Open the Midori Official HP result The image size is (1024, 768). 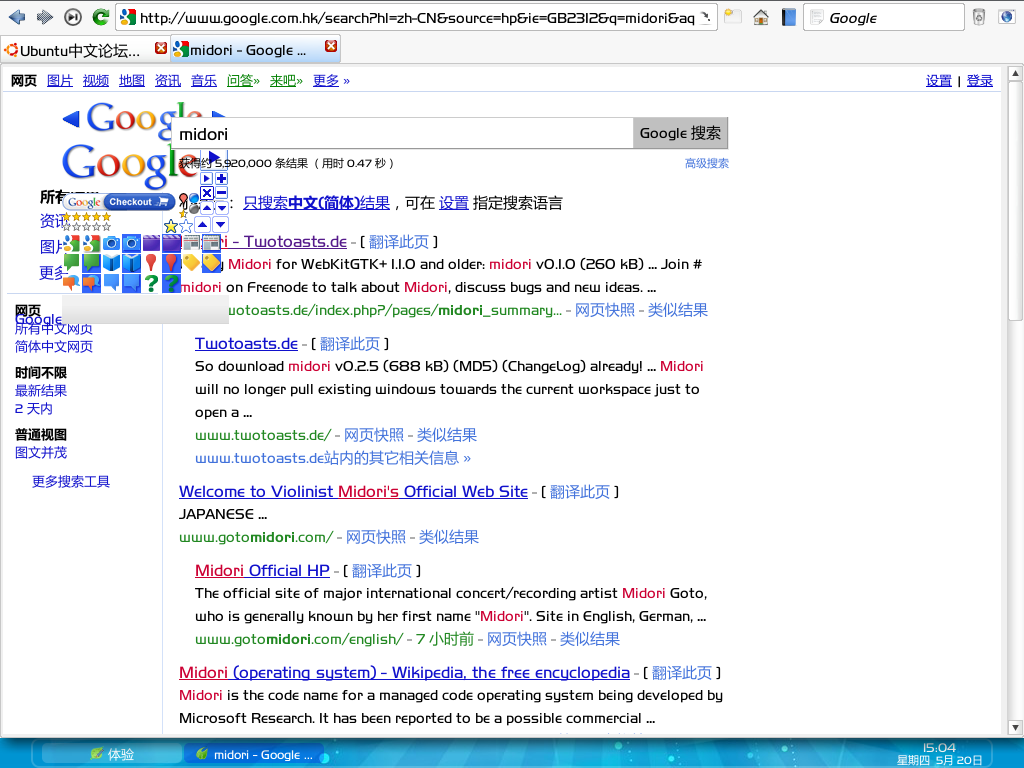click(x=262, y=570)
